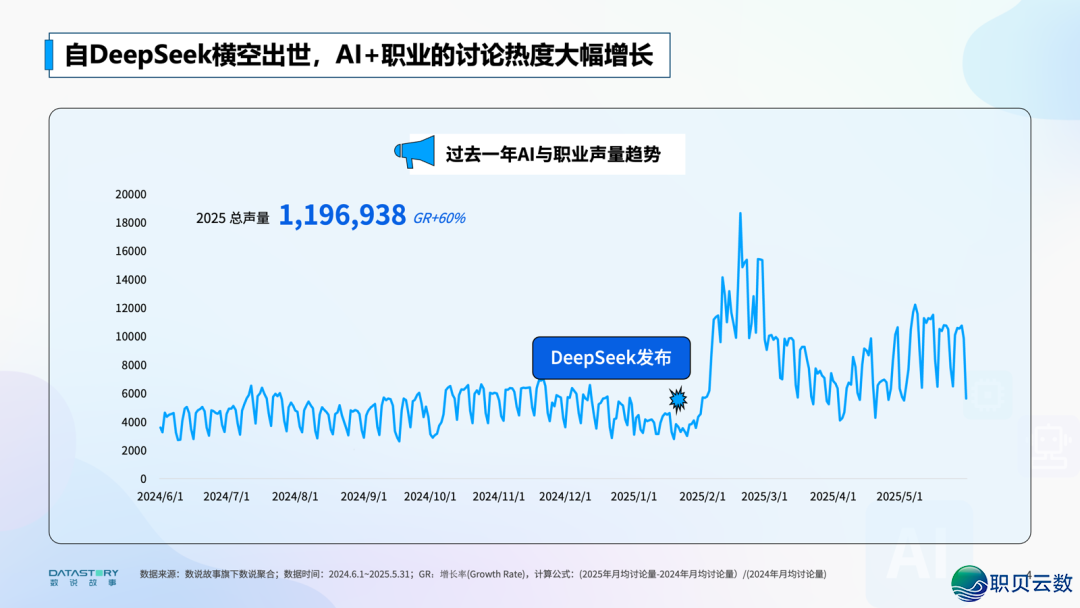Click the y-axis value 12000
Image resolution: width=1080 pixels, height=608 pixels.
click(x=131, y=308)
